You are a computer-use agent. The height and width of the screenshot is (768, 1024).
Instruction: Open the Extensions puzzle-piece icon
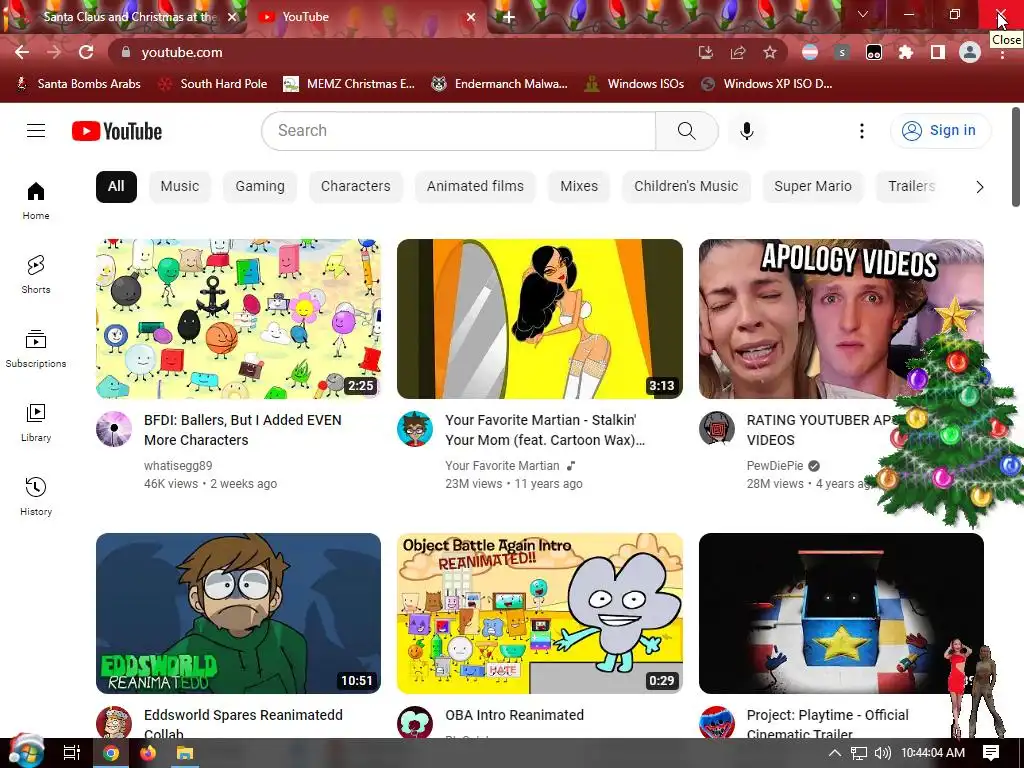click(906, 52)
